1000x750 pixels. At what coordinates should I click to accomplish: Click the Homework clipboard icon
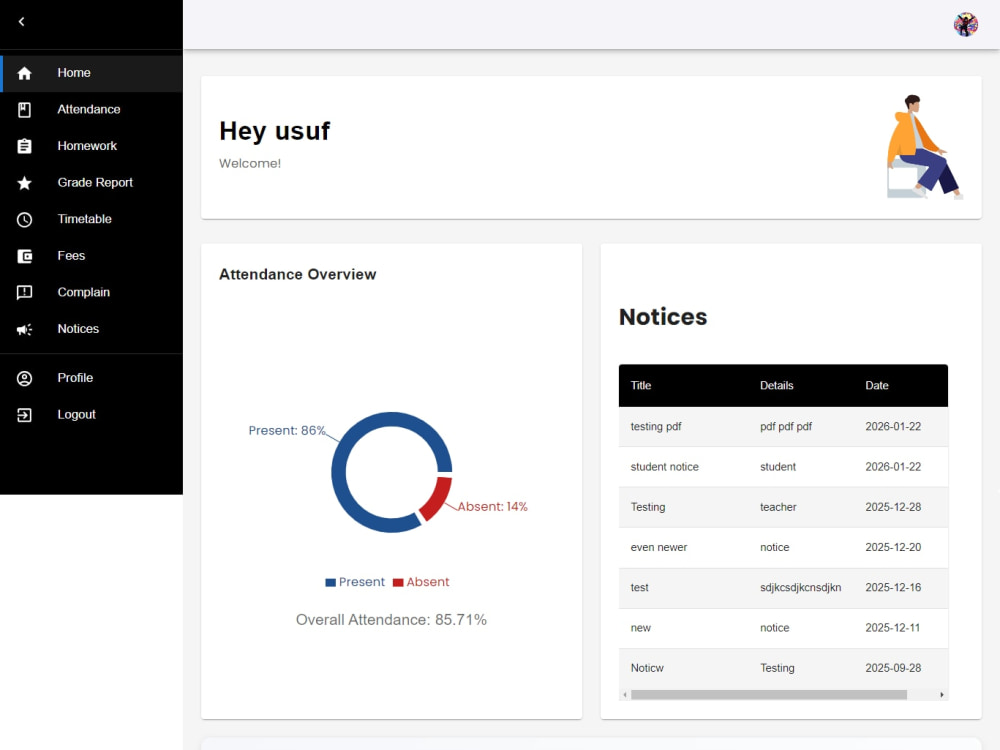24,146
